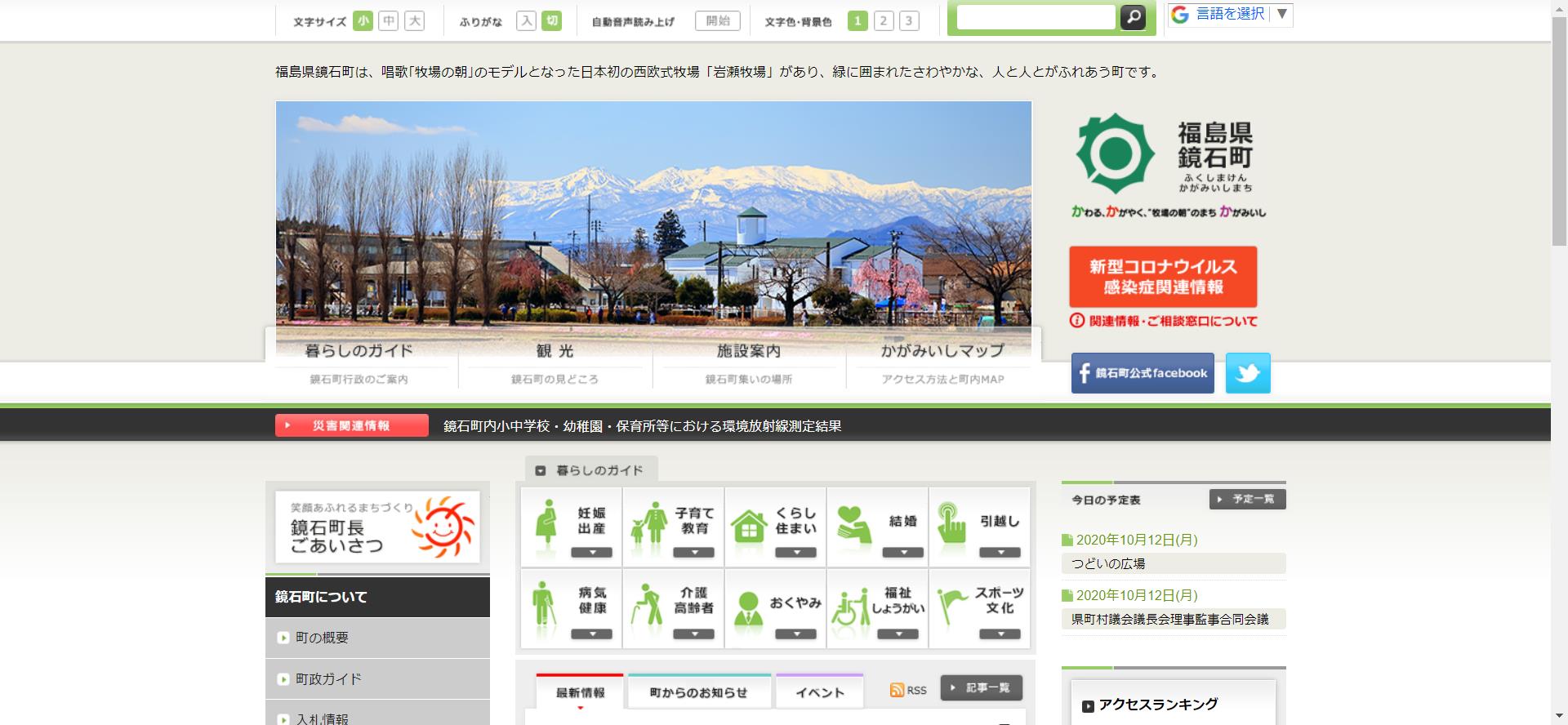This screenshot has width=1568, height=725.
Task: Click the main mountain landscape hero image
Action: click(653, 214)
